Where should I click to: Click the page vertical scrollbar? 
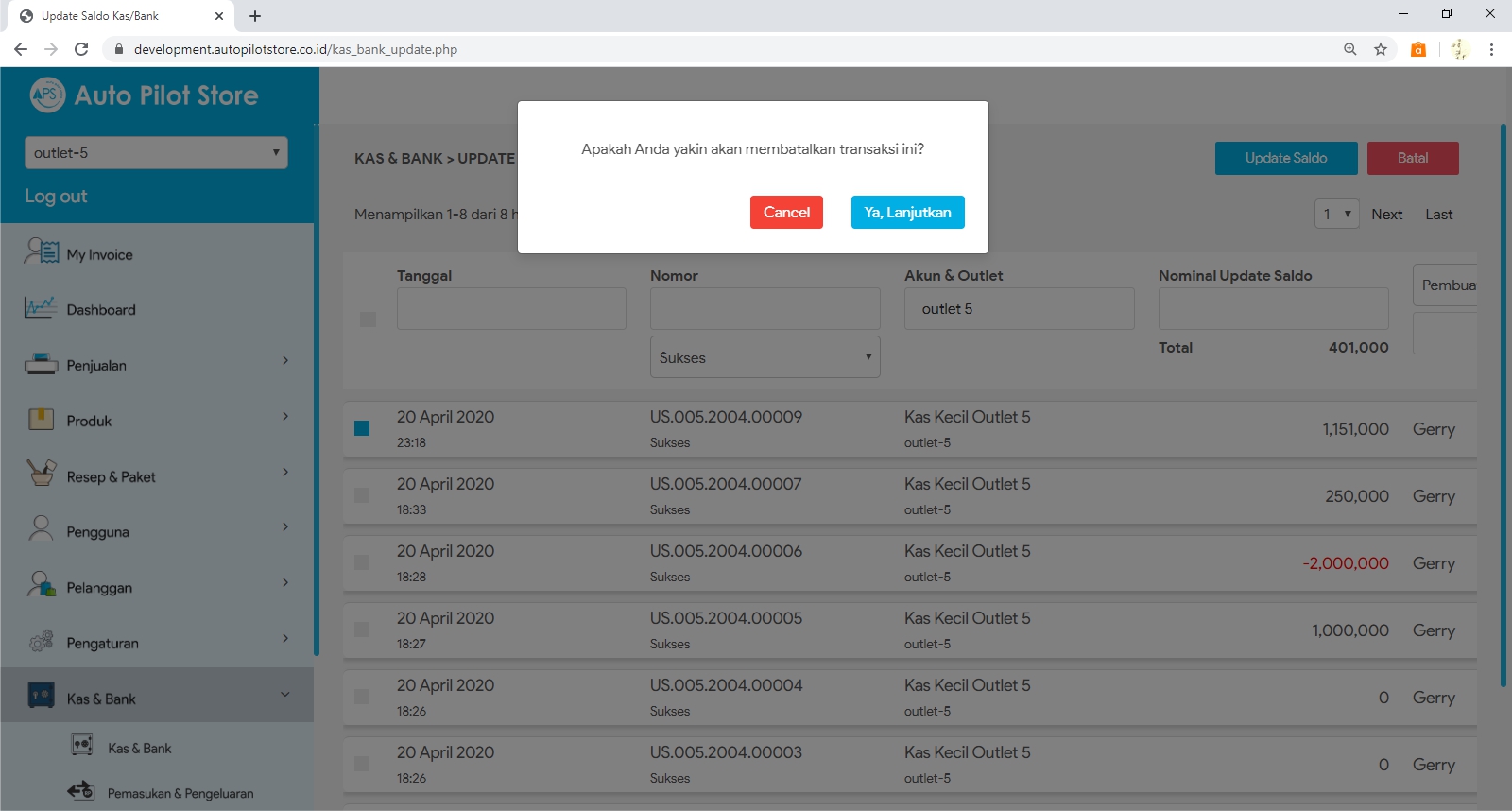coord(1503,406)
